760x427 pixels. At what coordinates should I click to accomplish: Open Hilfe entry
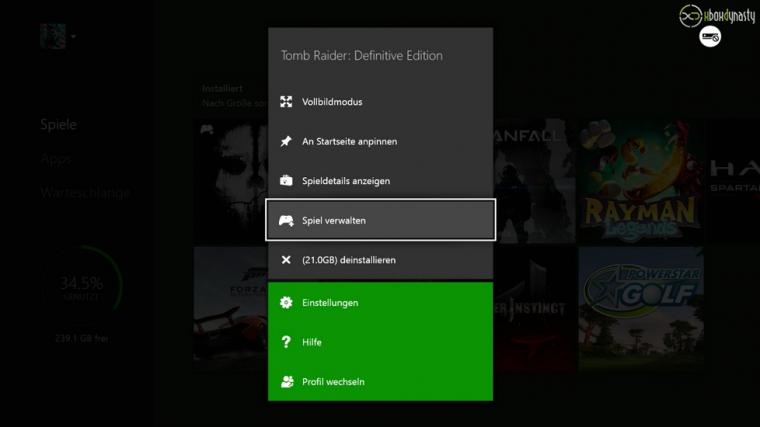tap(380, 342)
